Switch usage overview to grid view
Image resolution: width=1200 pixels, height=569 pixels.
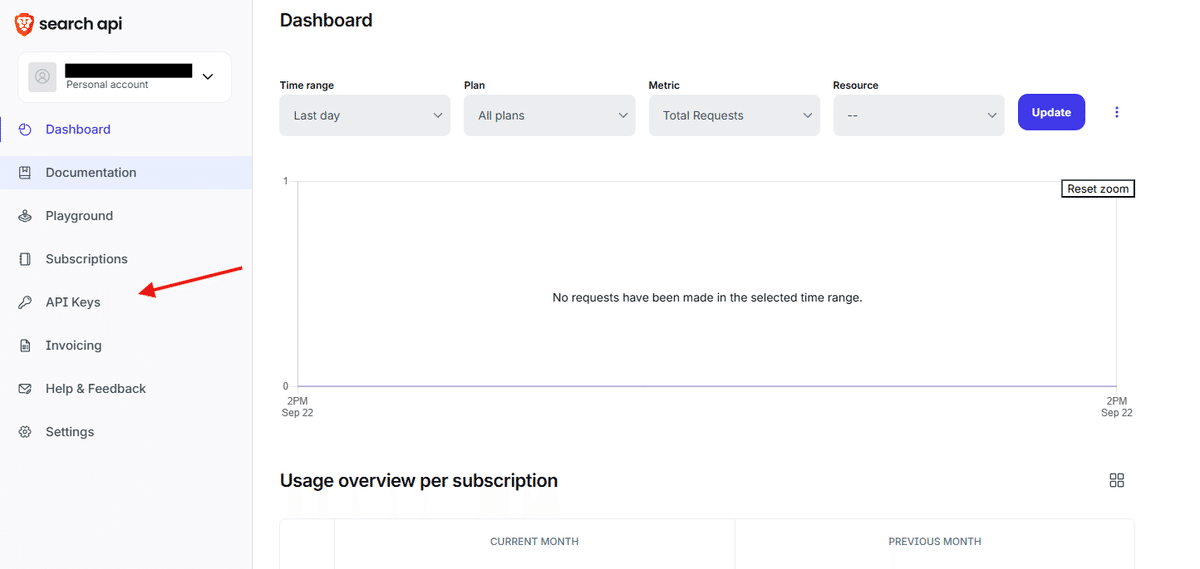click(1117, 481)
